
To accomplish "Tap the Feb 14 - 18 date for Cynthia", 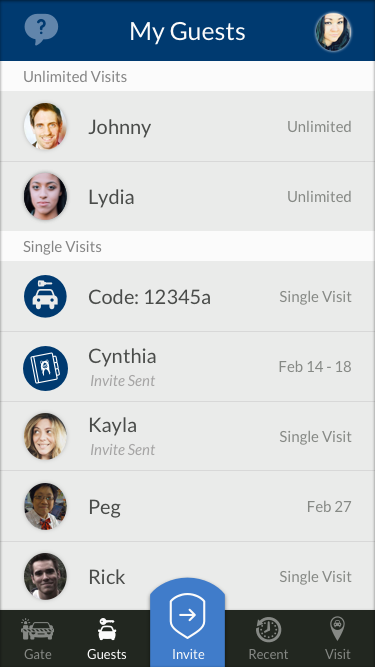I will [x=315, y=366].
